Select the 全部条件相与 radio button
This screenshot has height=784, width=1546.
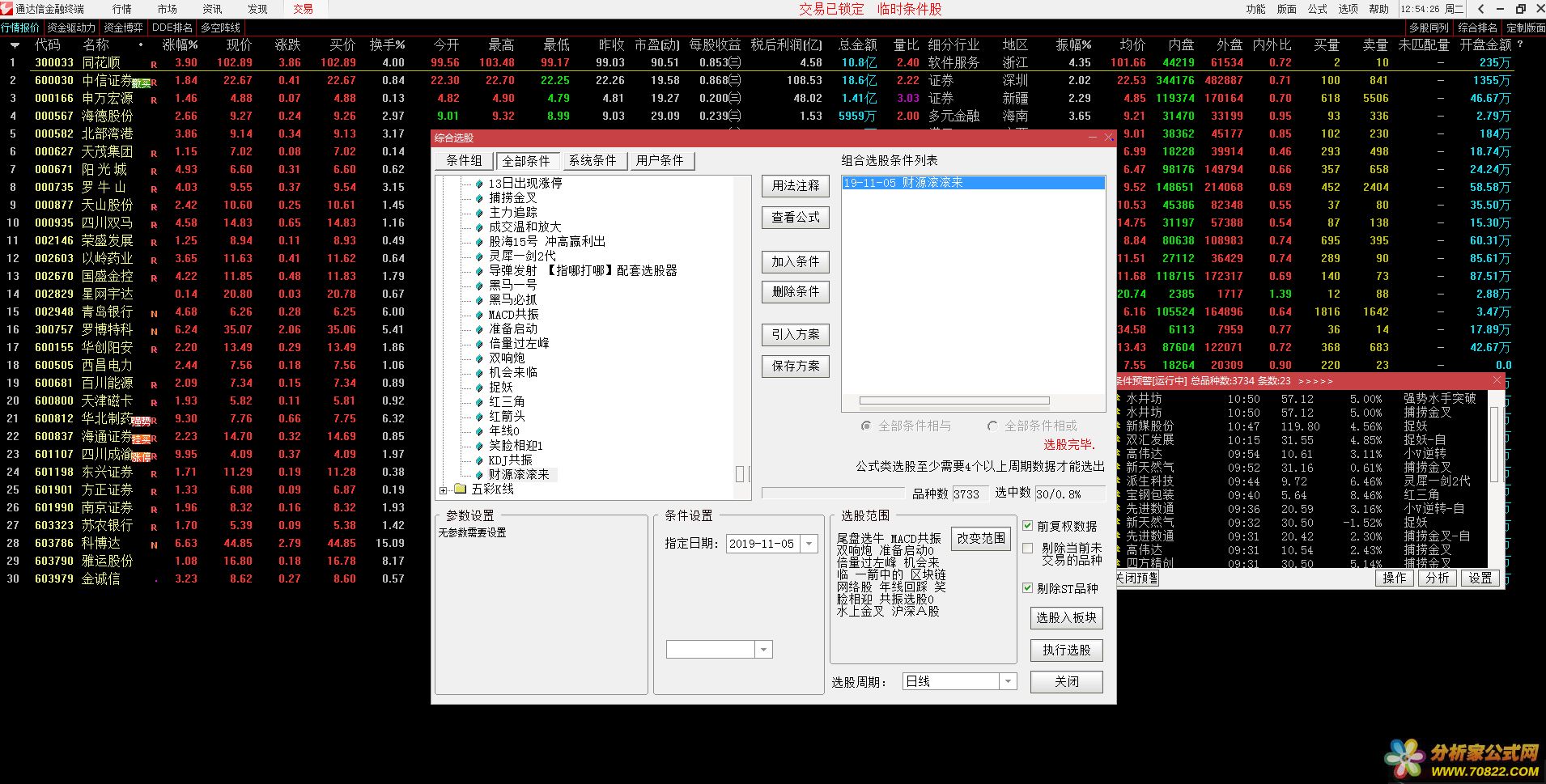pos(866,426)
